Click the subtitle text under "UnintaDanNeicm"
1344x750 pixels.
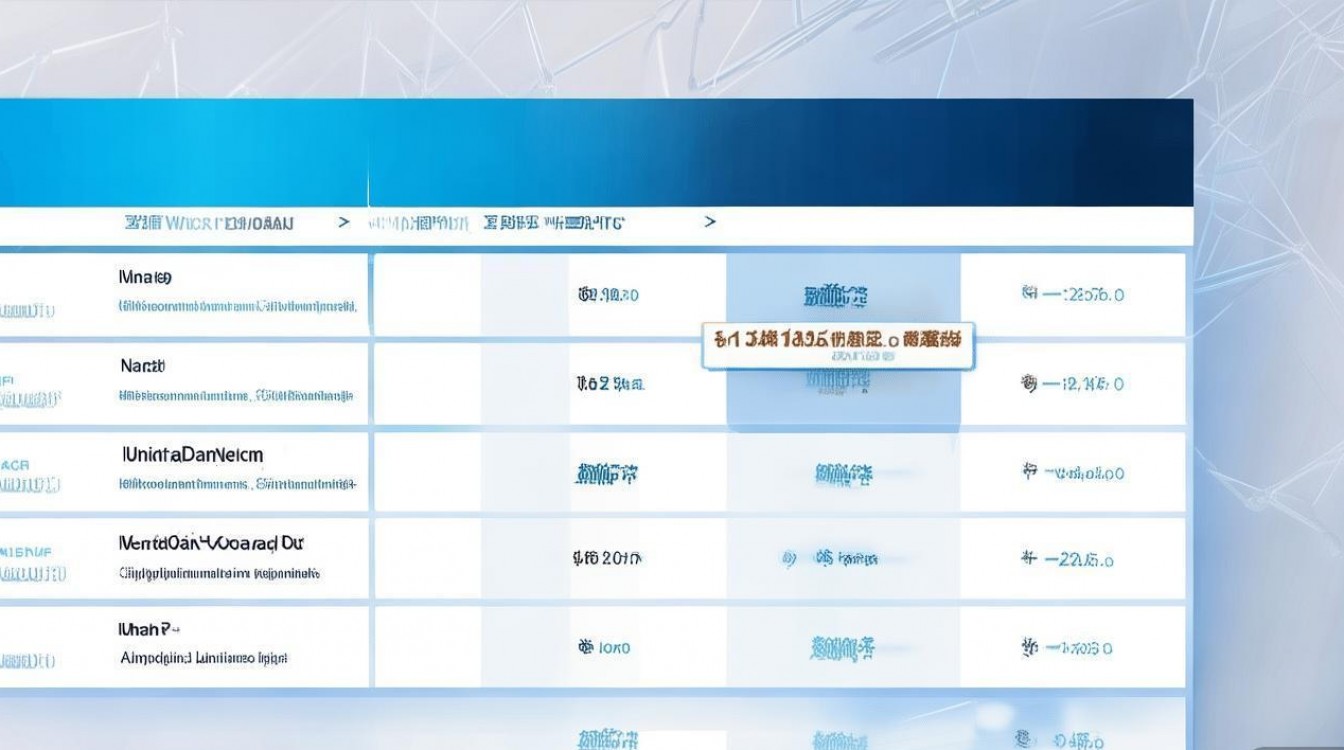(x=237, y=484)
